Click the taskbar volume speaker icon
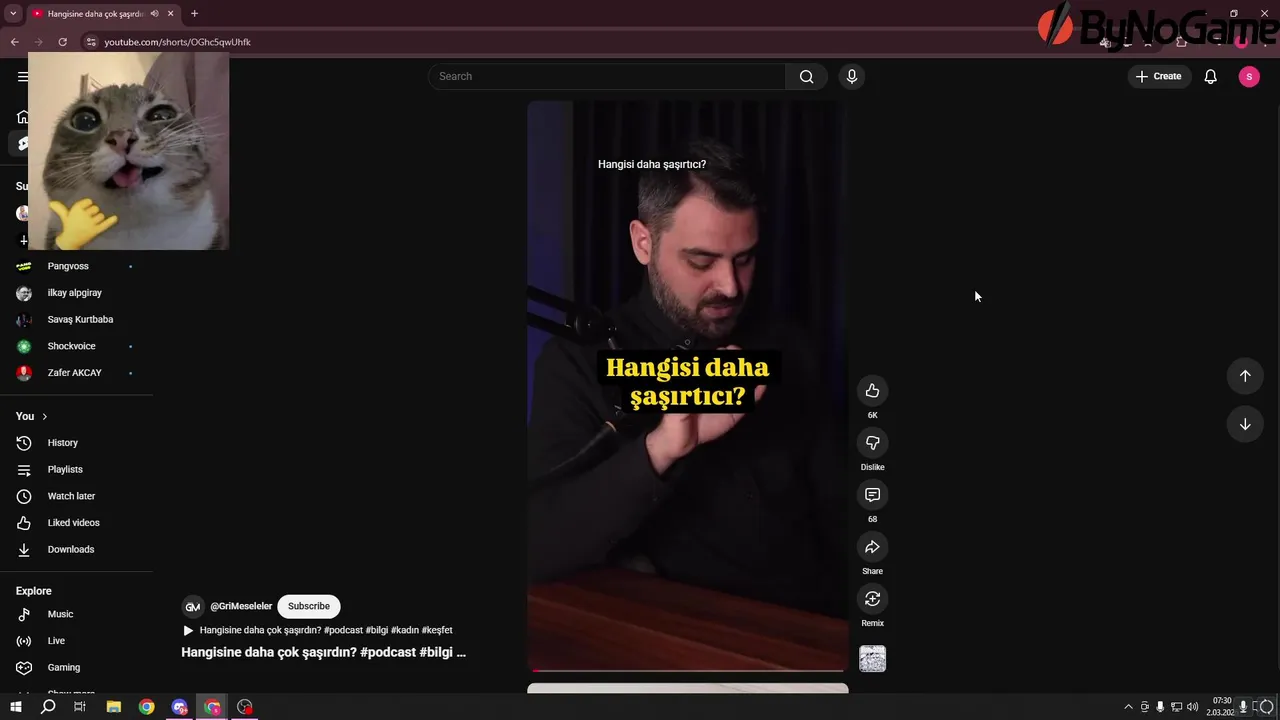The image size is (1280, 720). click(1192, 707)
